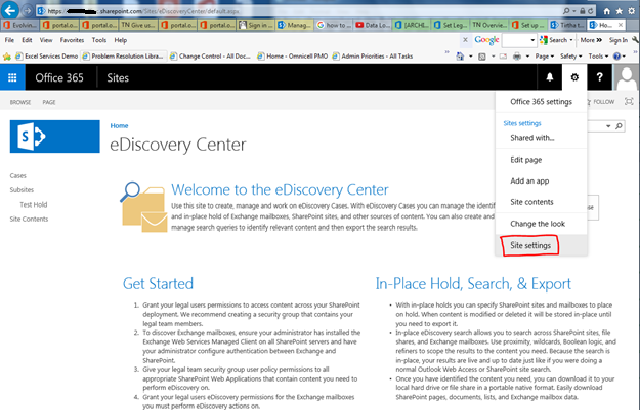
Task: Open the notifications bell
Action: (x=550, y=78)
